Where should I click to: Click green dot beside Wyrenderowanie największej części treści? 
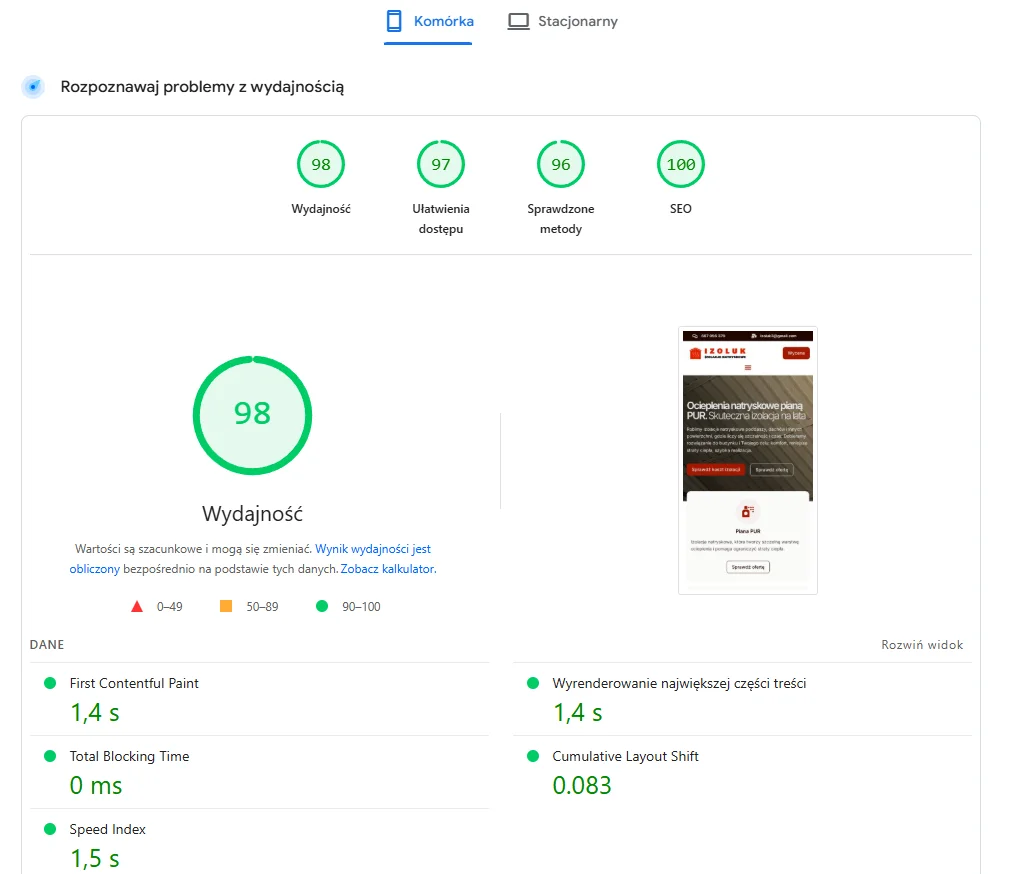click(x=533, y=683)
